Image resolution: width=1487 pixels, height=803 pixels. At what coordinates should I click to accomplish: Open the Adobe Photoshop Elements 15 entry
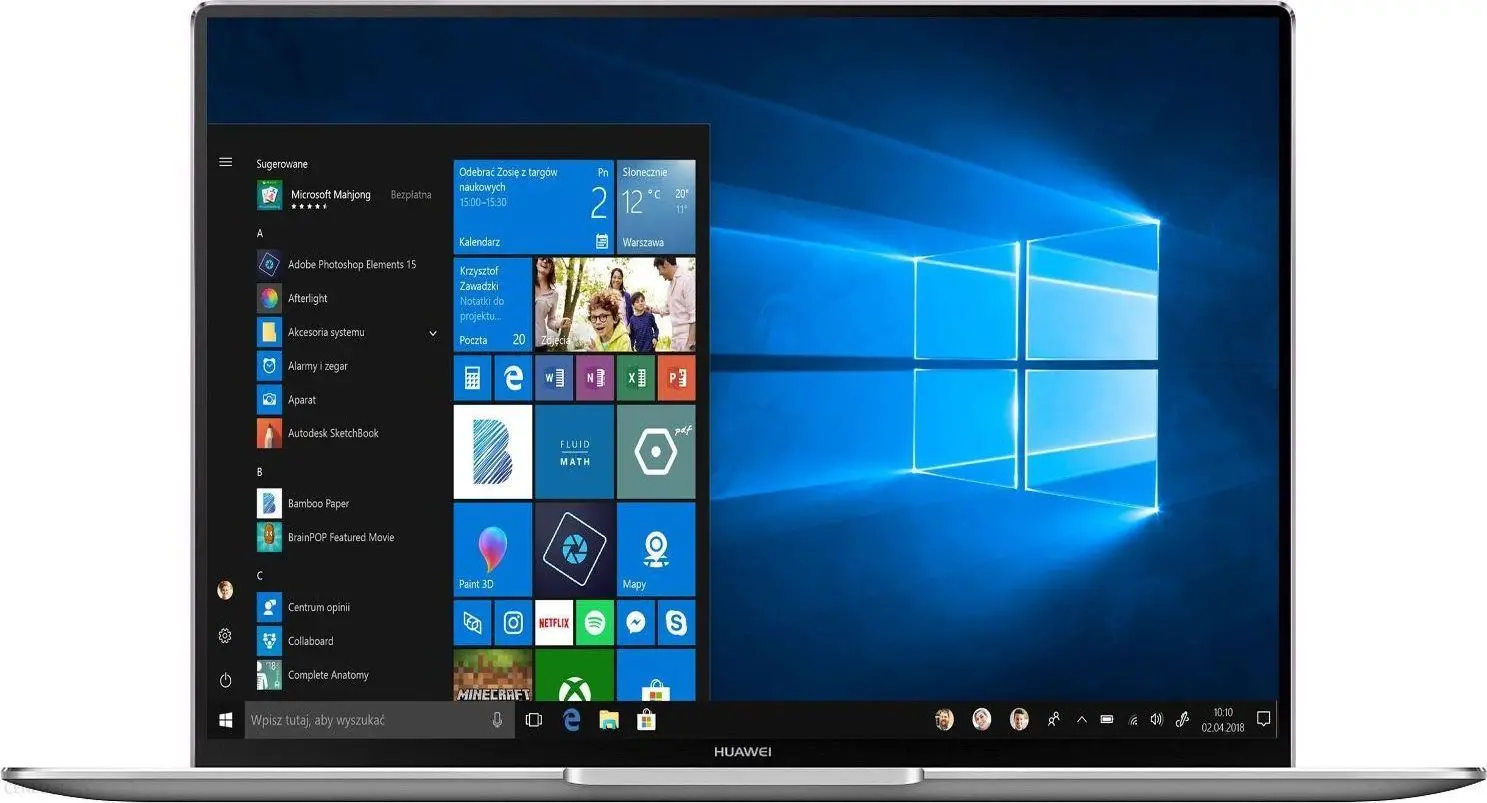351,265
